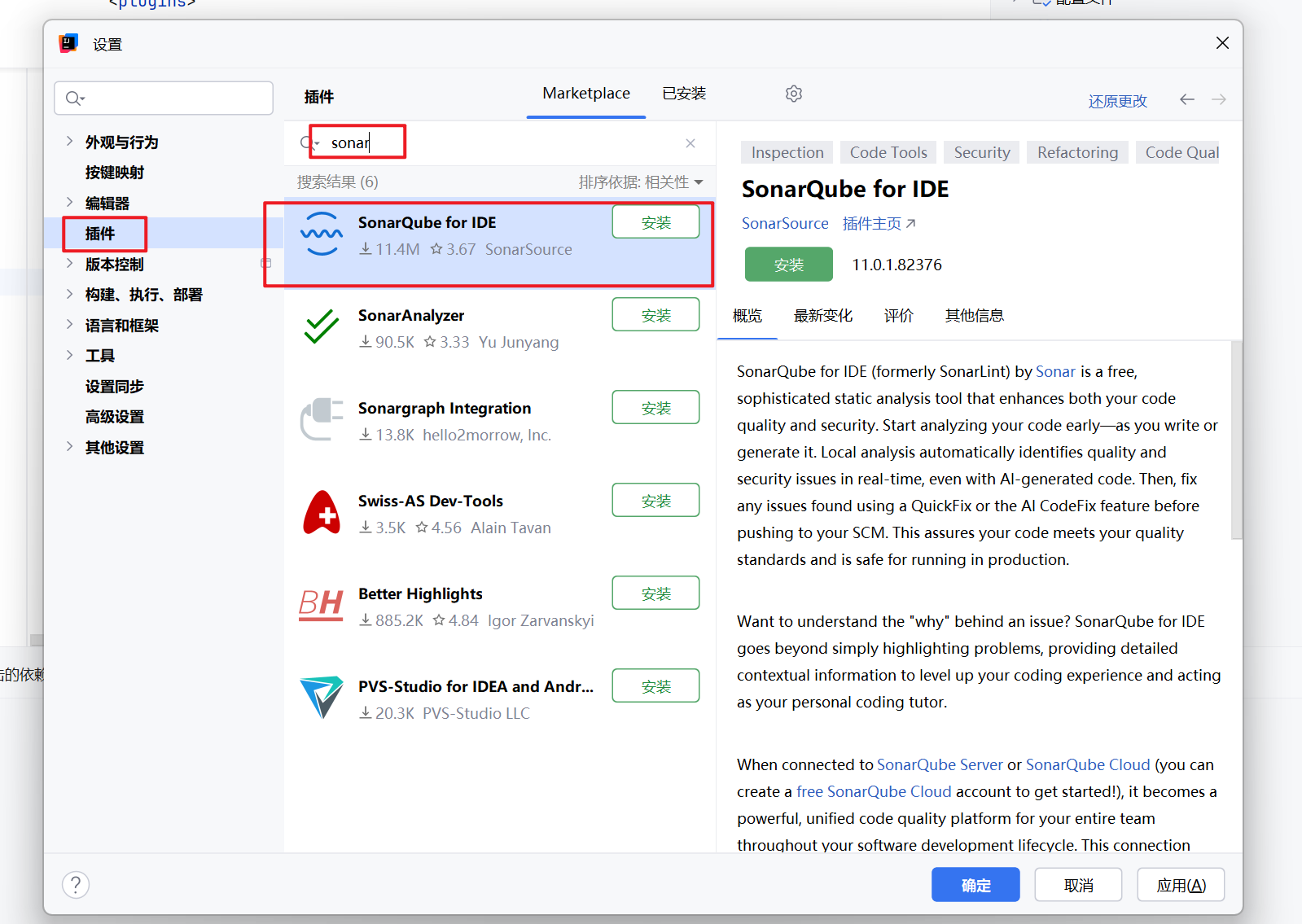
Task: Navigate forward with the right arrow
Action: click(x=1219, y=99)
